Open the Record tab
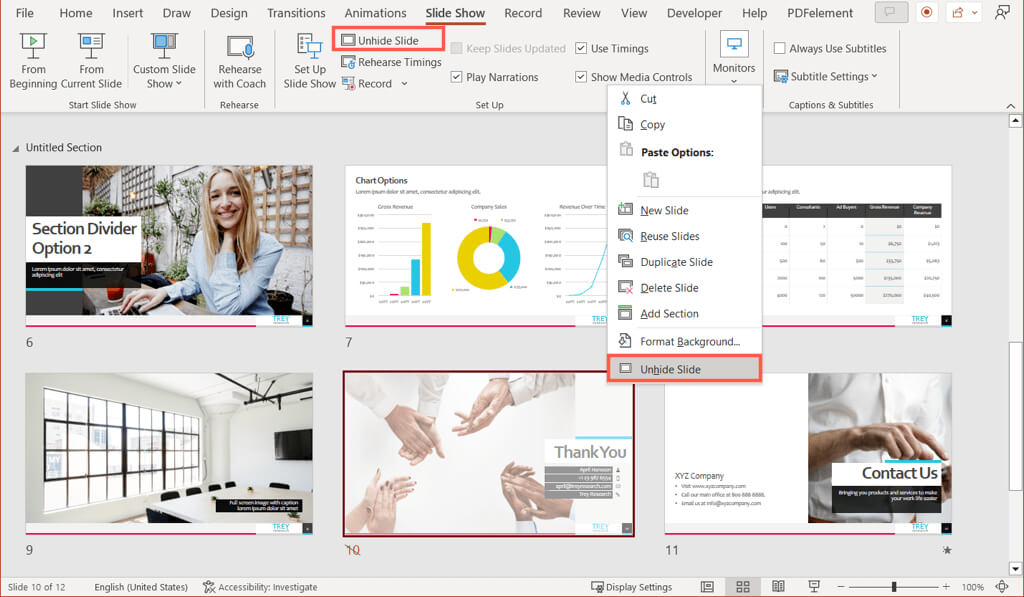1024x597 pixels. (522, 13)
